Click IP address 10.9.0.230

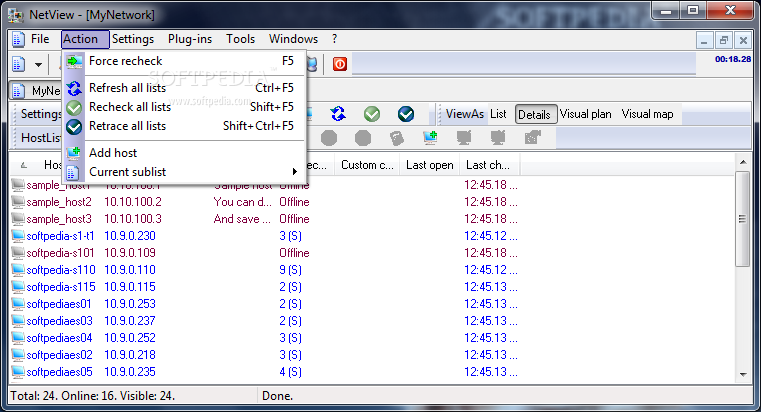[x=130, y=236]
